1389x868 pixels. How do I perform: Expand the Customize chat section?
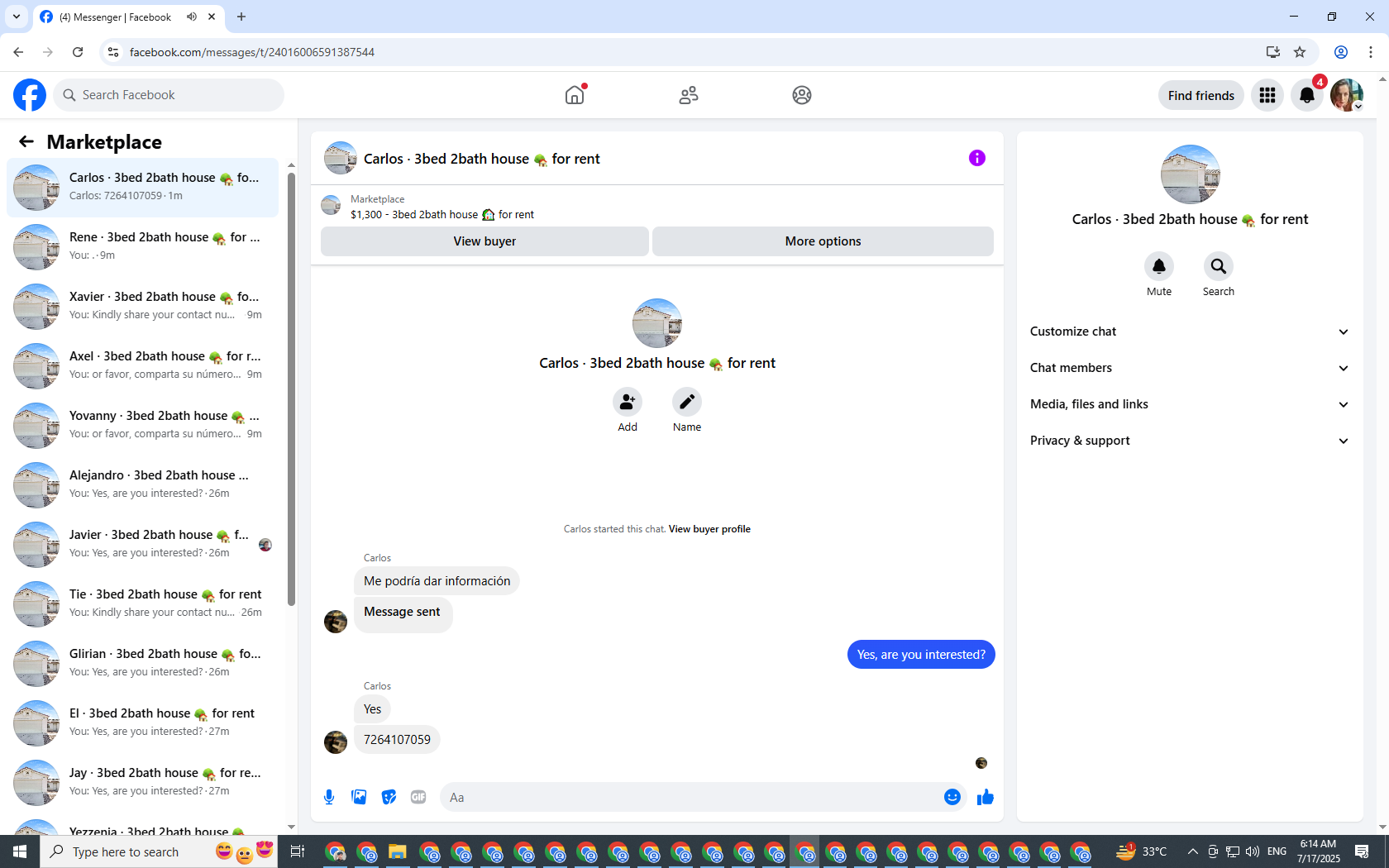click(x=1190, y=331)
